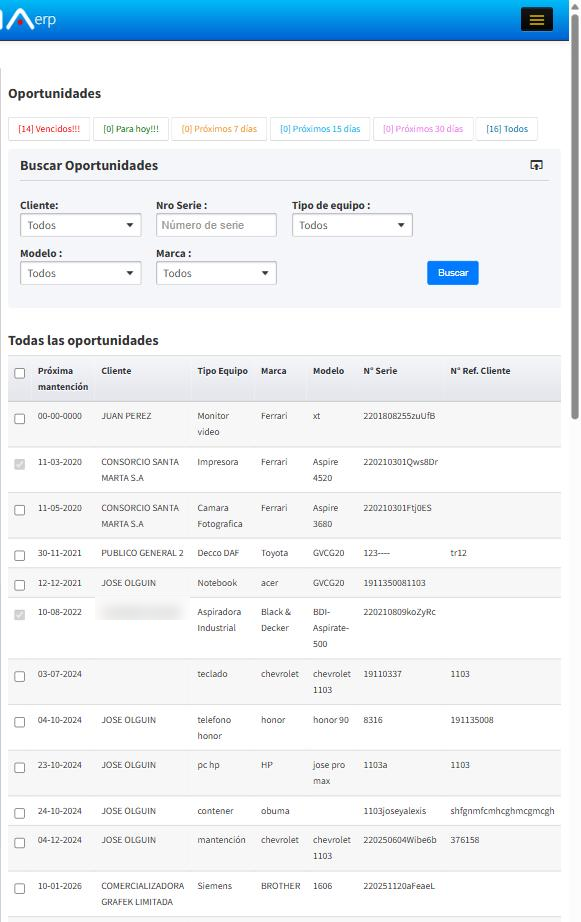Open the Cliente dropdown
Image resolution: width=581 pixels, height=922 pixels.
coord(81,225)
